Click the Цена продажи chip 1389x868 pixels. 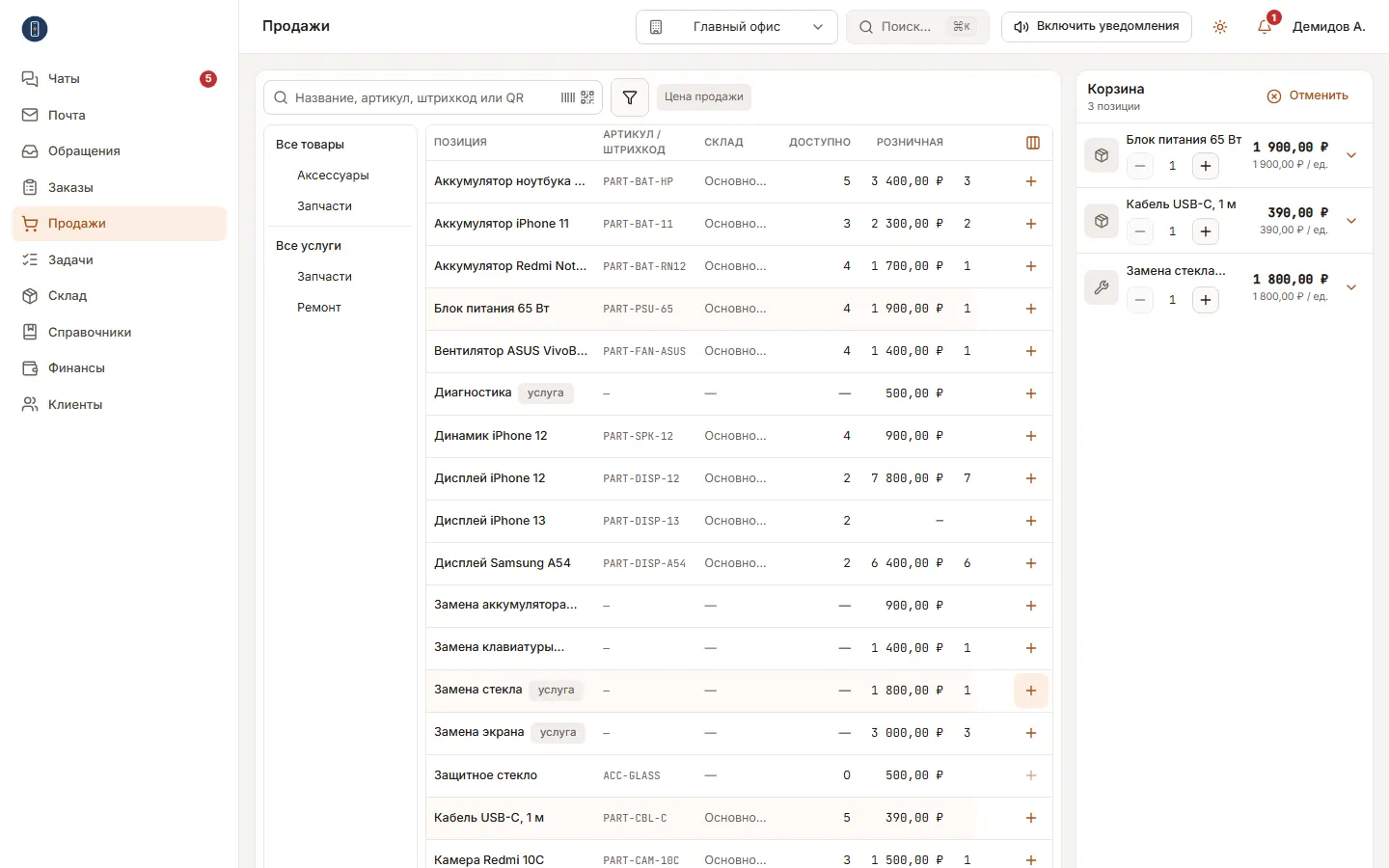[704, 97]
